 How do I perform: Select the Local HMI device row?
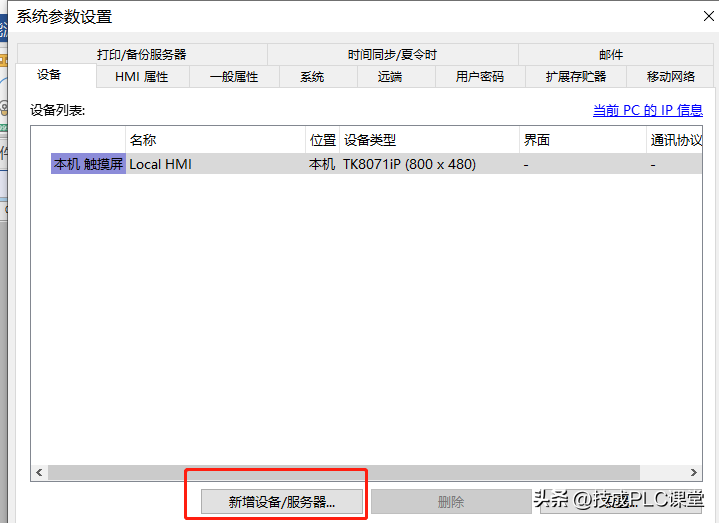(215, 164)
